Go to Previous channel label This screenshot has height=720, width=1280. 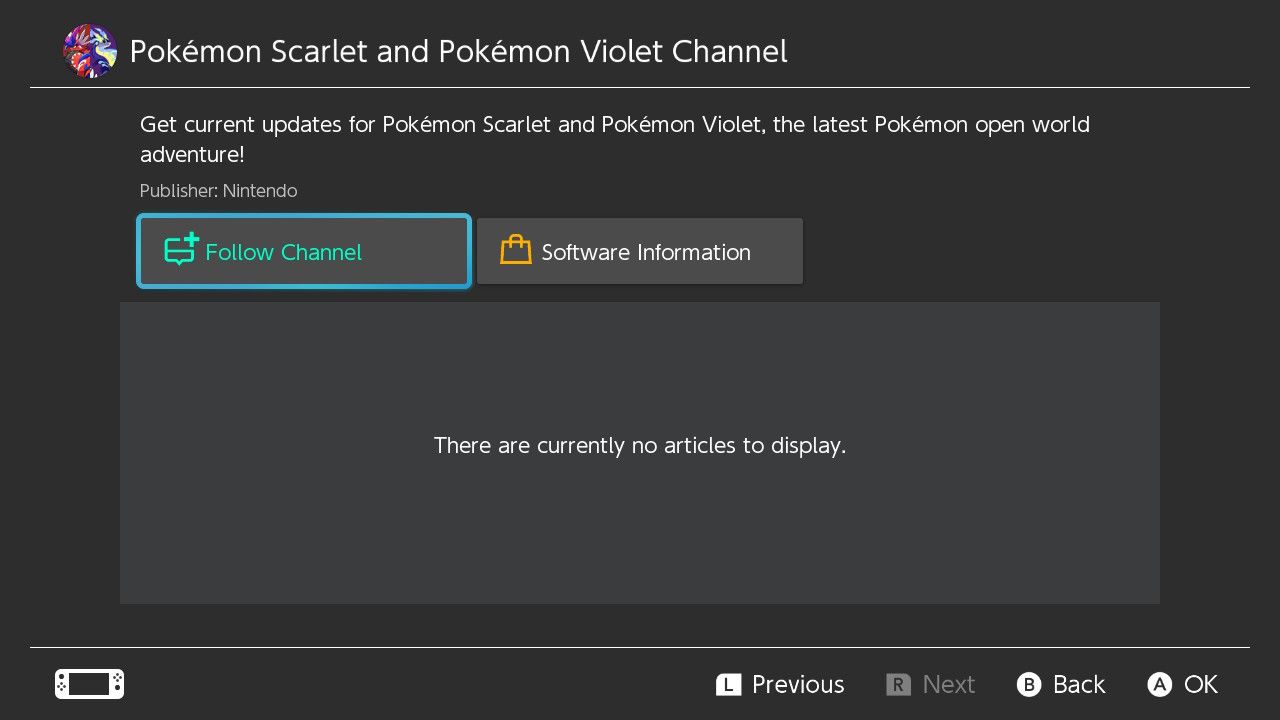pos(797,684)
